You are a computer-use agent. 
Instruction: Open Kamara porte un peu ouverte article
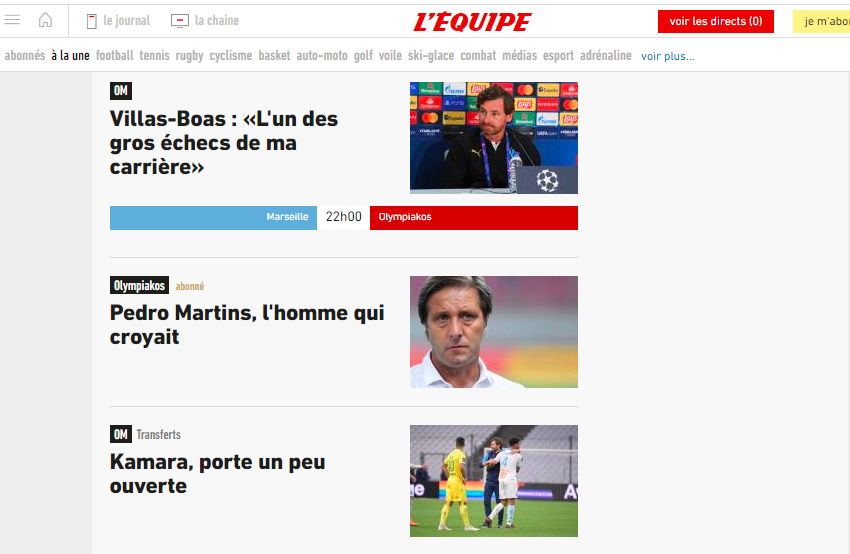(217, 473)
